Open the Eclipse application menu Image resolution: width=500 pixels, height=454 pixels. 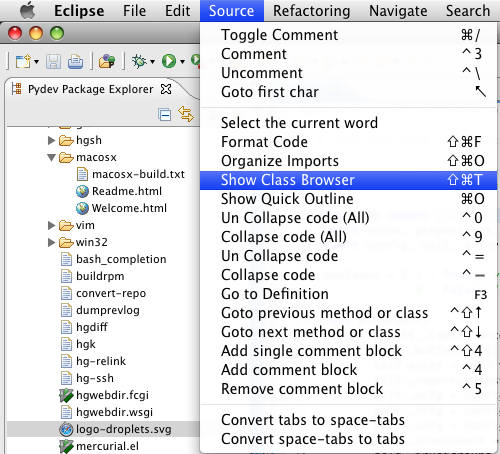(79, 11)
